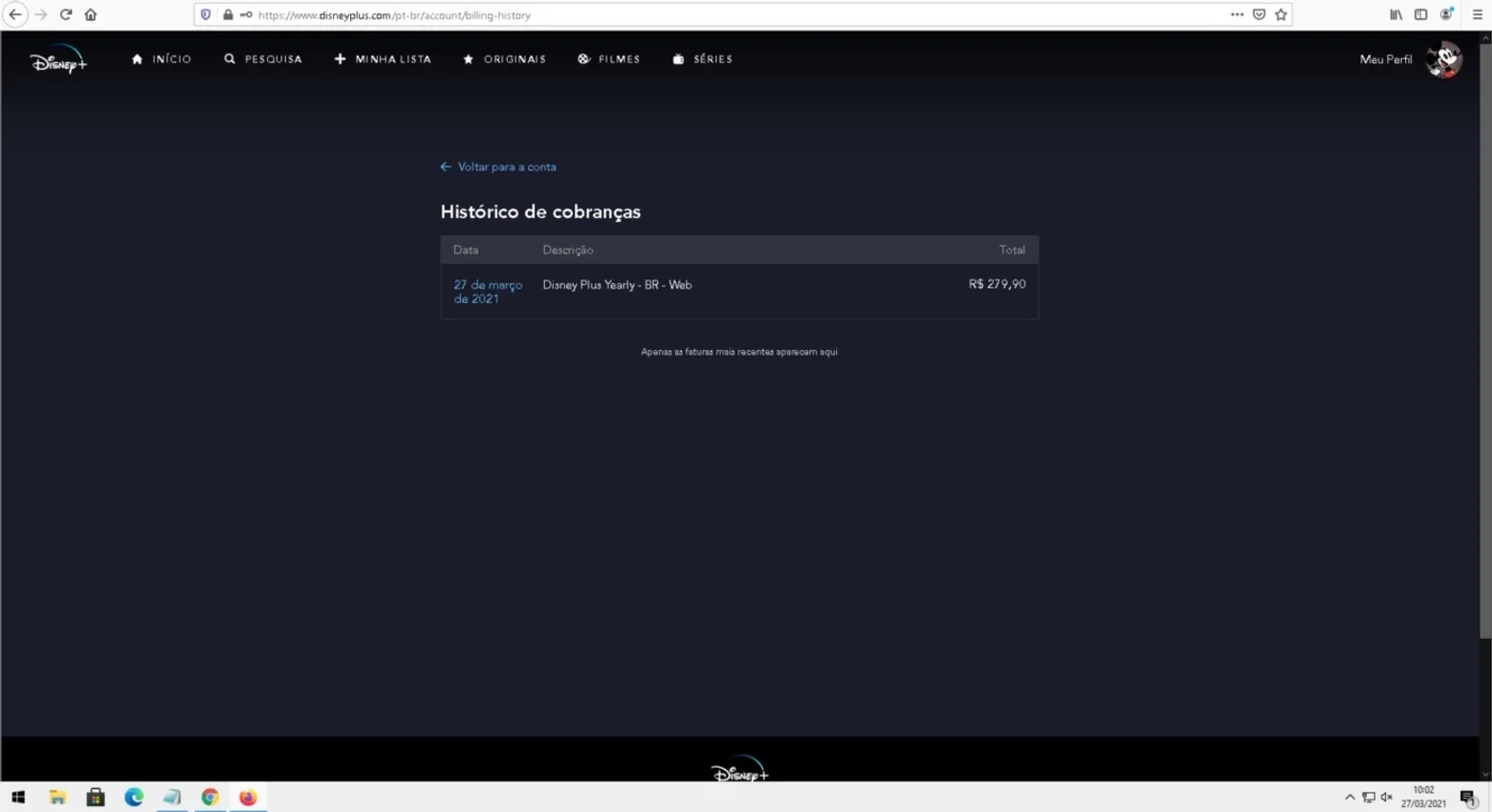
Task: Click the Total column header
Action: (x=1012, y=250)
